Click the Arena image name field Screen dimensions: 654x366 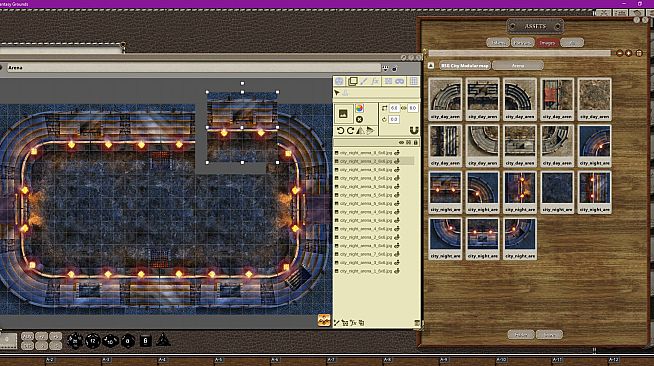coord(194,68)
